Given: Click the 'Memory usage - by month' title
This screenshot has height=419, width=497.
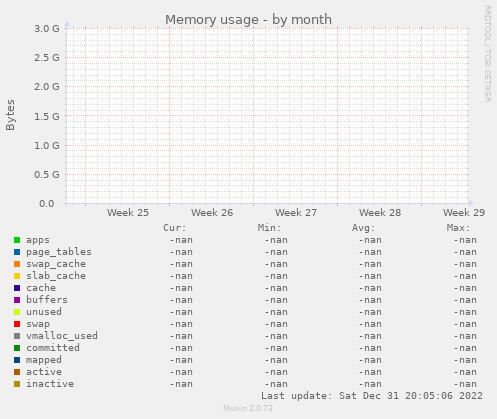Looking at the screenshot, I should (248, 20).
